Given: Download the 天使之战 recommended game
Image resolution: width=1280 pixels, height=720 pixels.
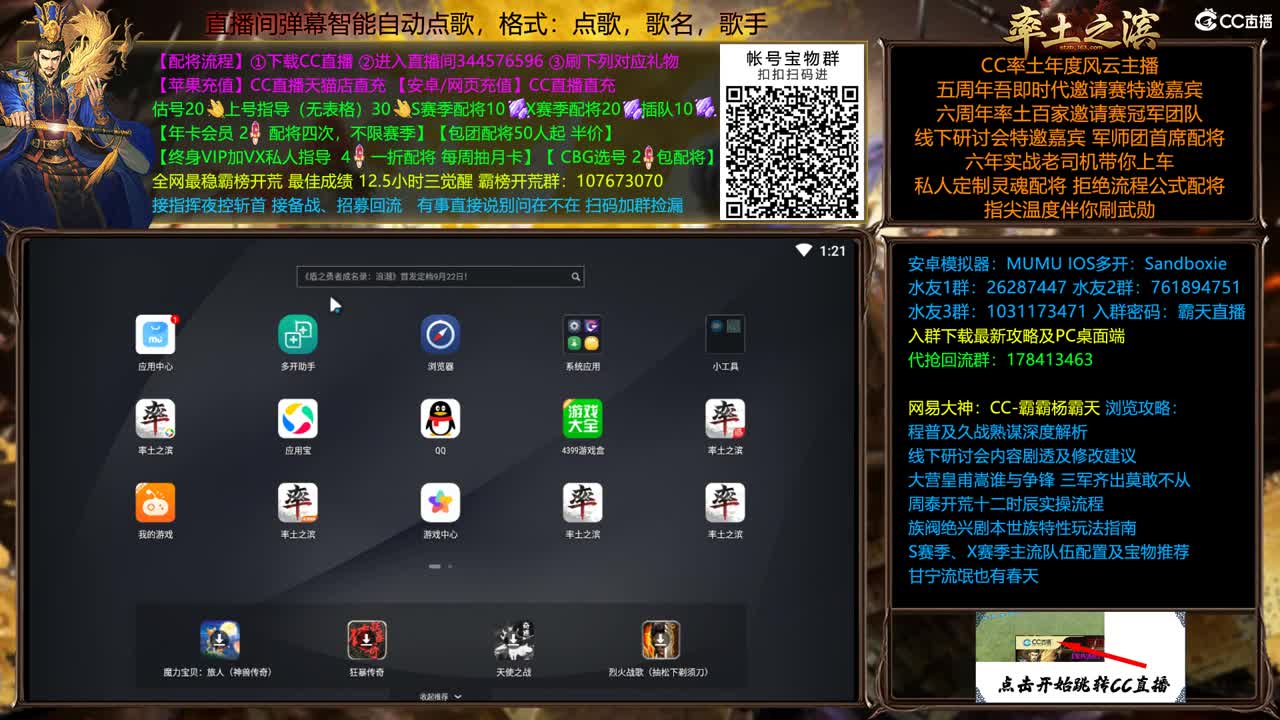Looking at the screenshot, I should pyautogui.click(x=514, y=639).
